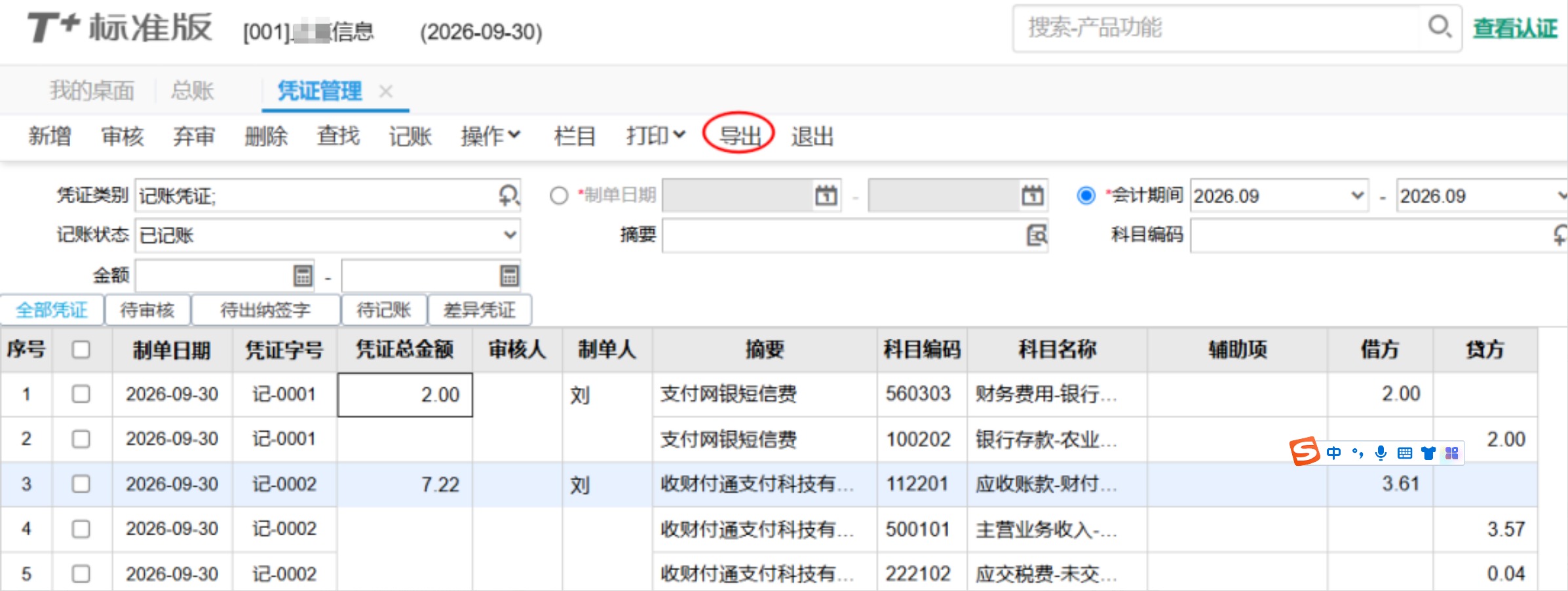
Task: Click the 查看认证 link
Action: tap(1515, 28)
